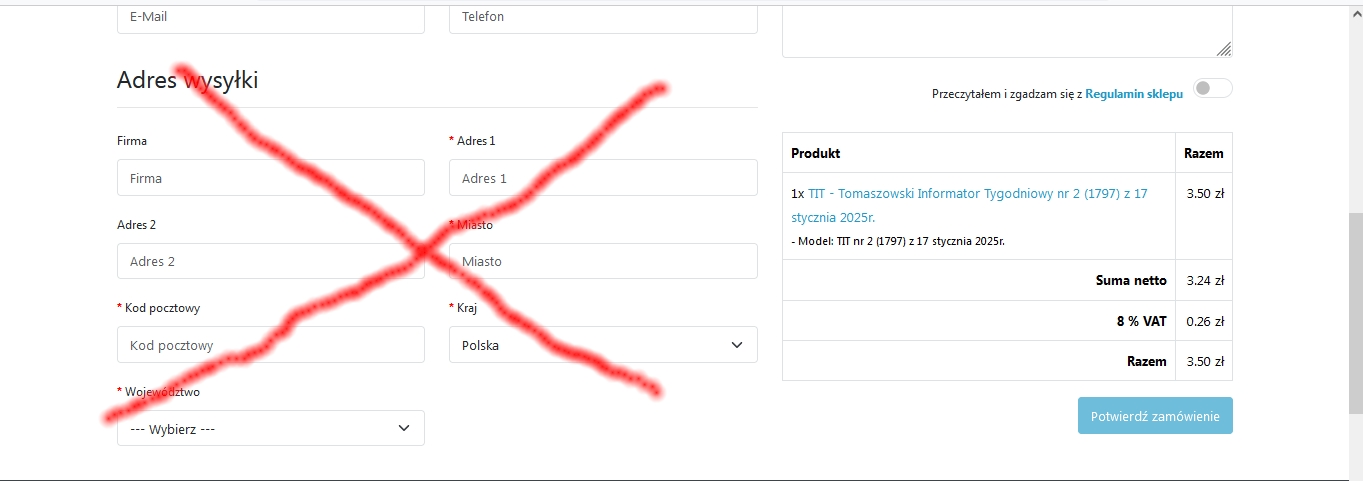Viewport: 1363px width, 481px height.
Task: Click the scrollbar track below the thumb
Action: tap(1355, 445)
